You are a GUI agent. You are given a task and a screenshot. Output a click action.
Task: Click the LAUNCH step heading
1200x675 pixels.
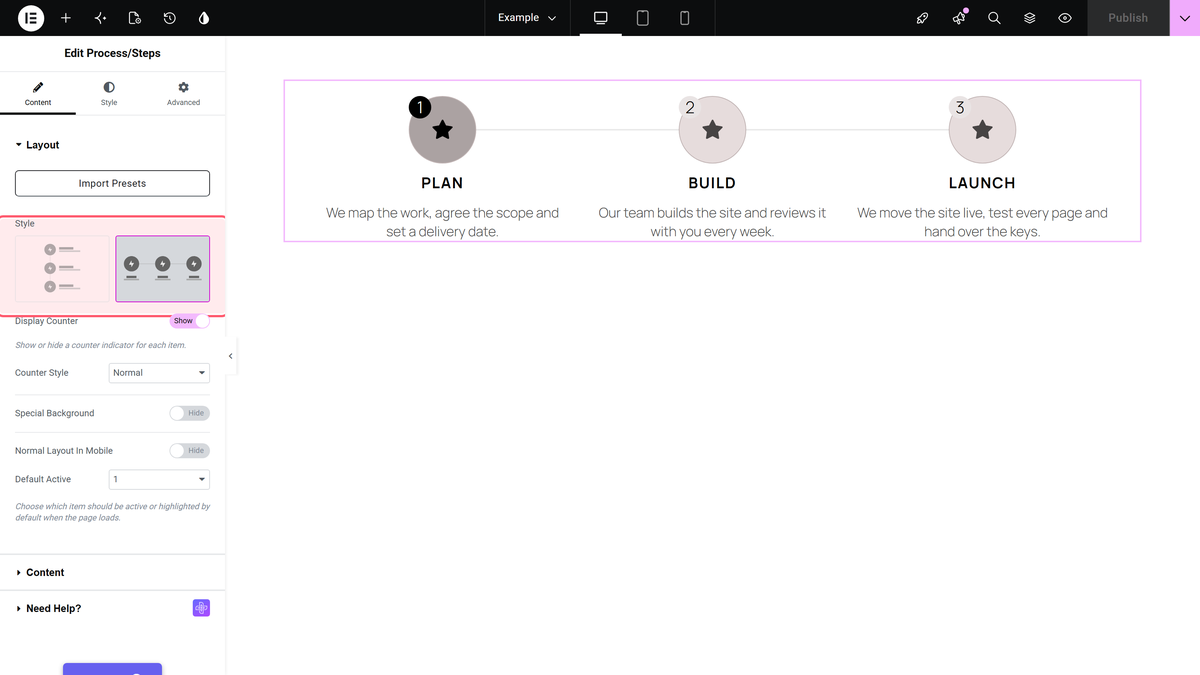[982, 183]
